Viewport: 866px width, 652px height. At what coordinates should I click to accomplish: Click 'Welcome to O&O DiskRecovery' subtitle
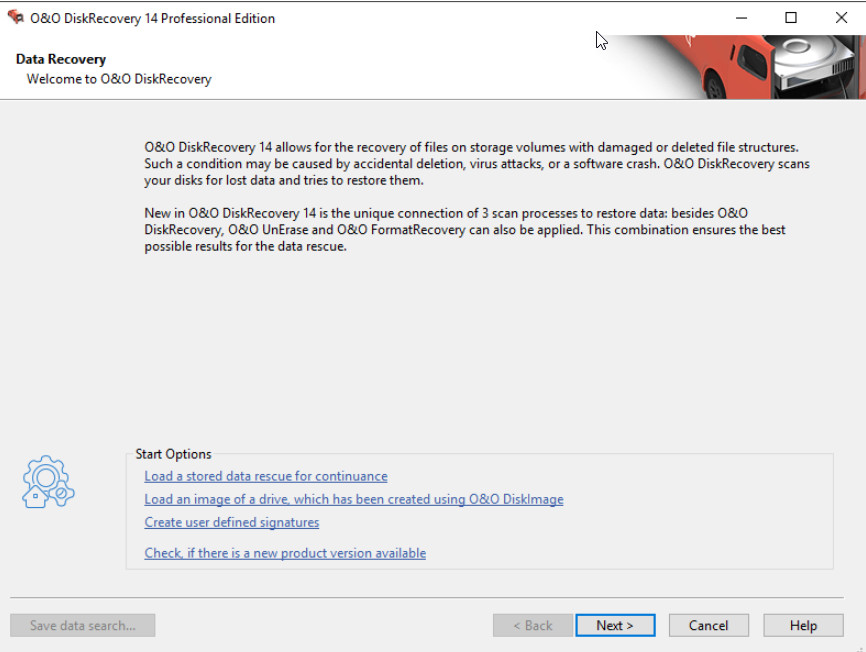[x=119, y=79]
